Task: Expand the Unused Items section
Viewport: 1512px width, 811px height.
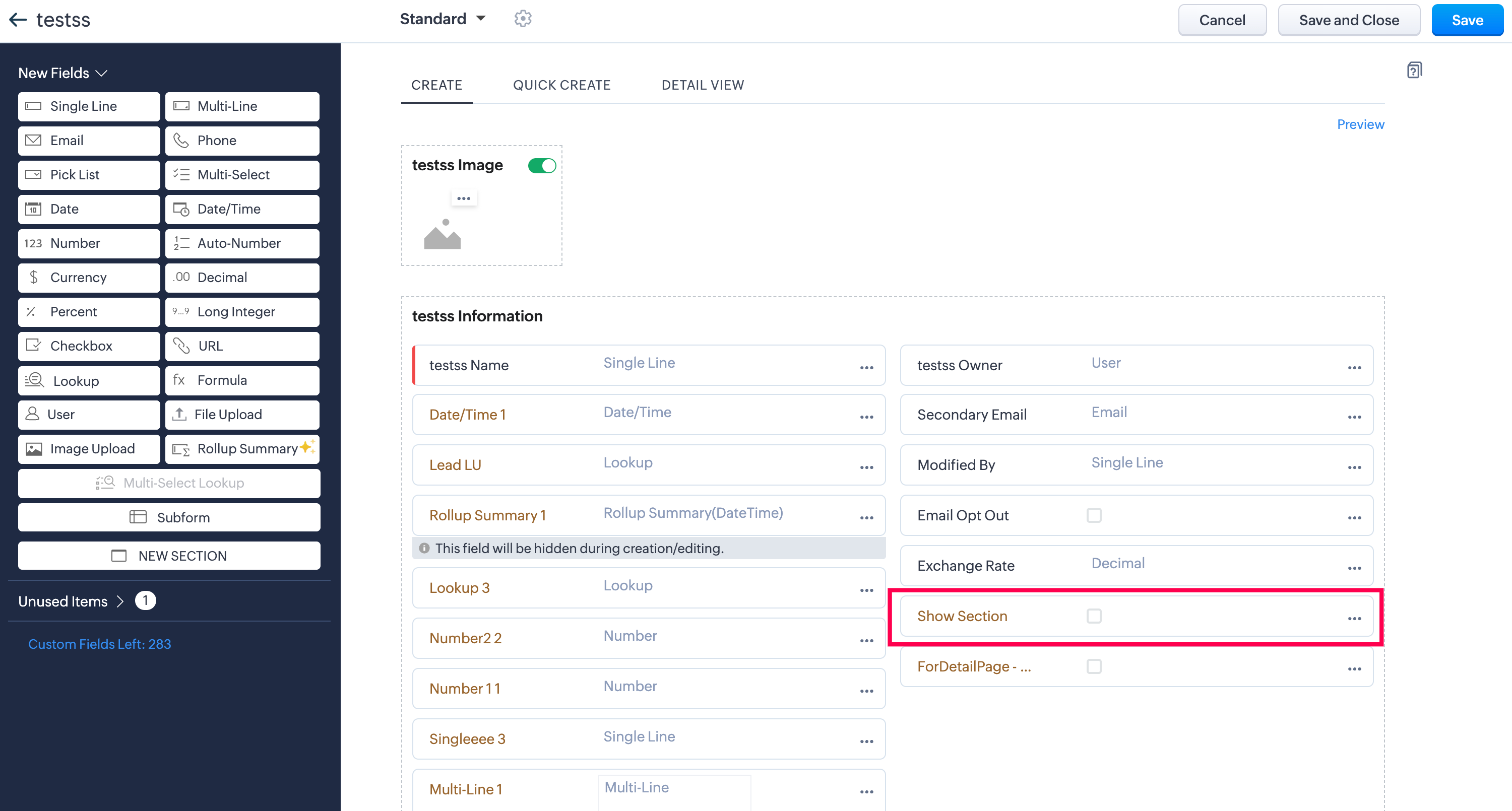Action: [x=71, y=601]
